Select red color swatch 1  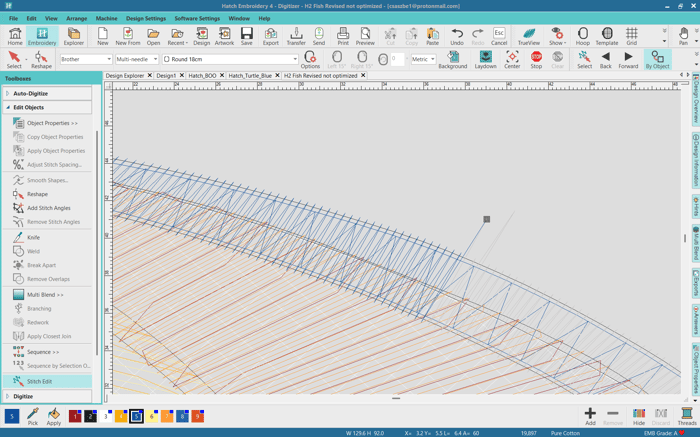[x=75, y=416]
